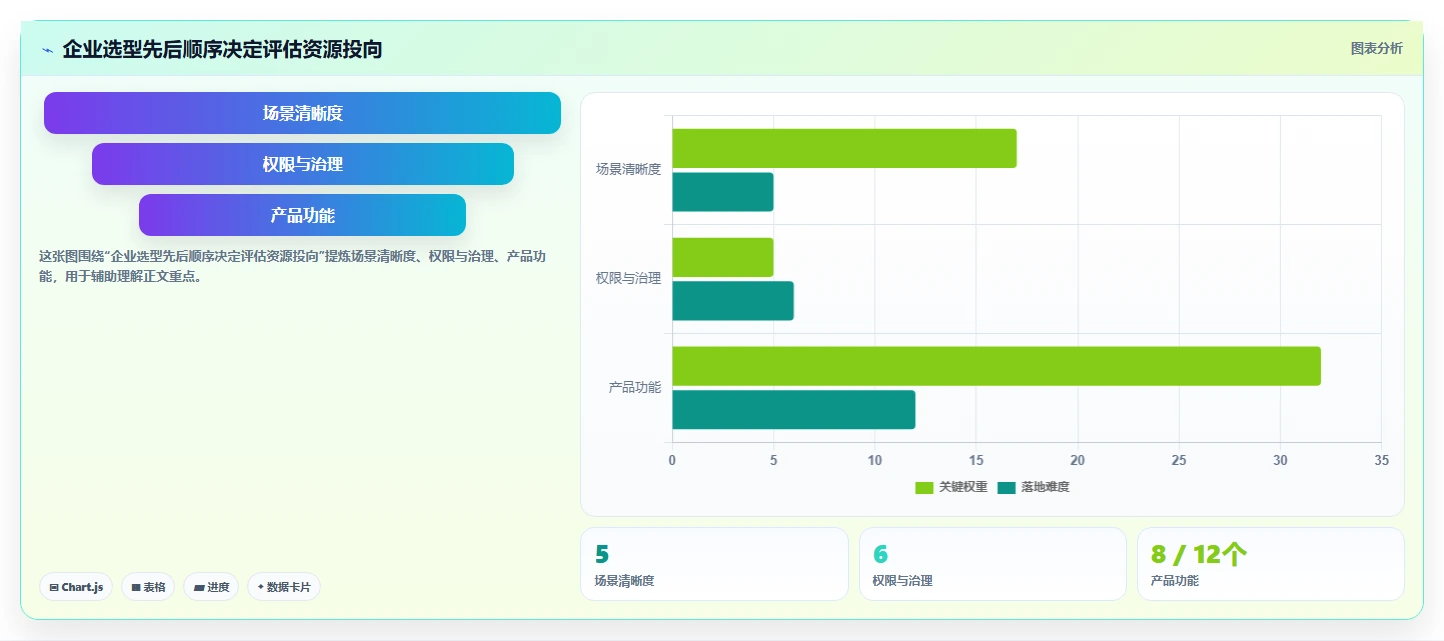Click the 场景清晰度 y-axis label
1444x641 pixels.
[x=628, y=169]
